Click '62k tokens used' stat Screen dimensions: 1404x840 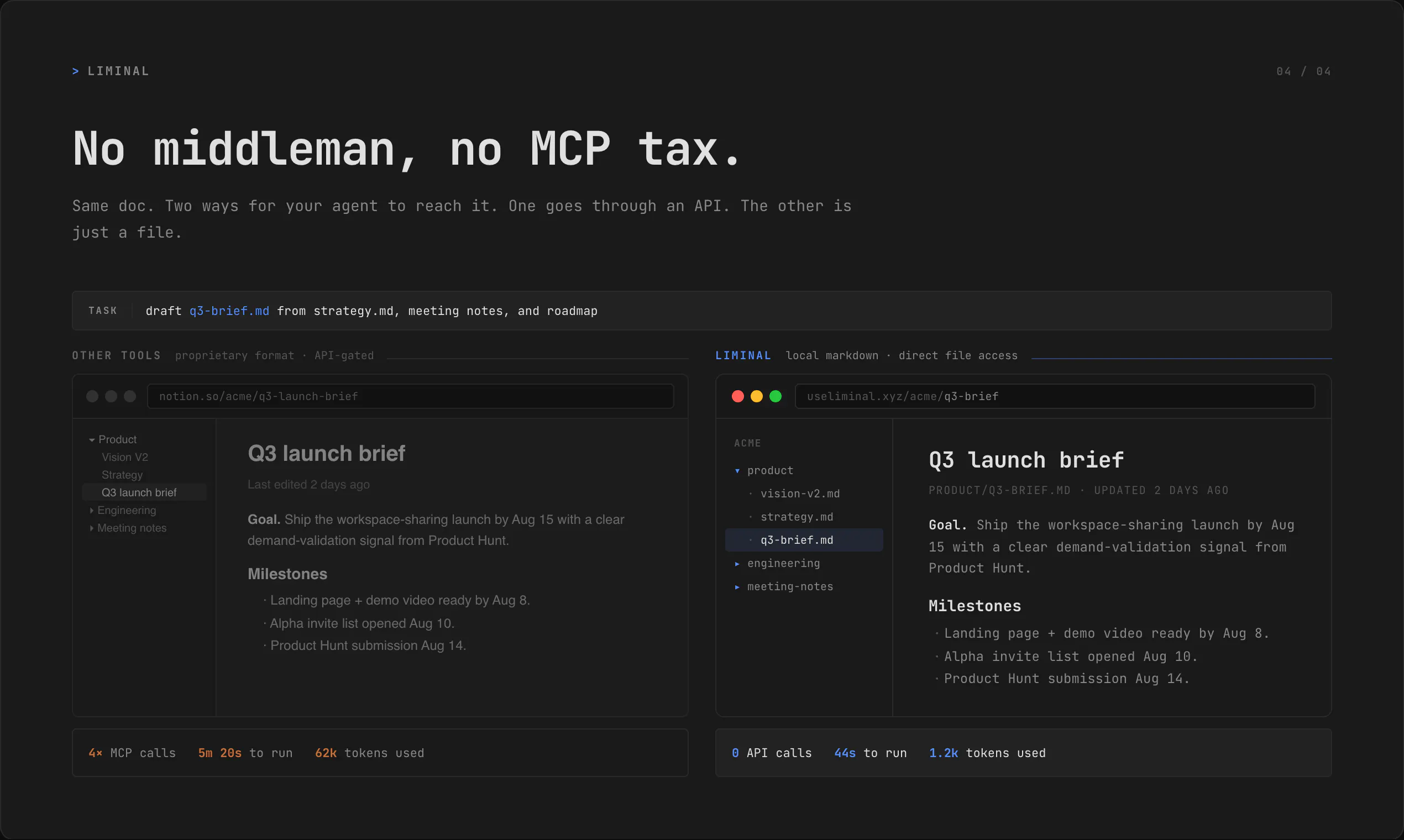point(369,753)
